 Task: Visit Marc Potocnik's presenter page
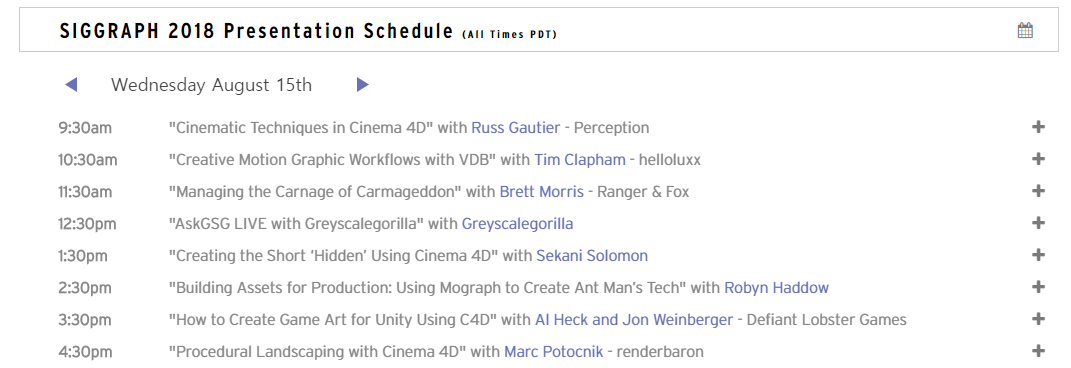pyautogui.click(x=554, y=352)
